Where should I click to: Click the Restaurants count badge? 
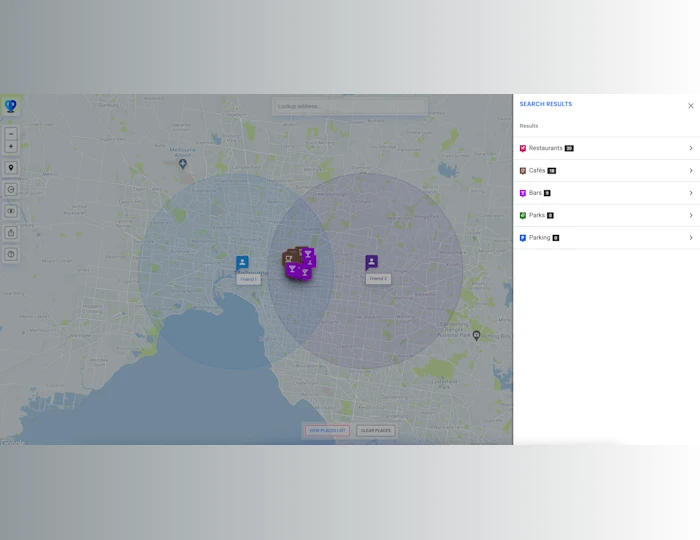point(569,149)
